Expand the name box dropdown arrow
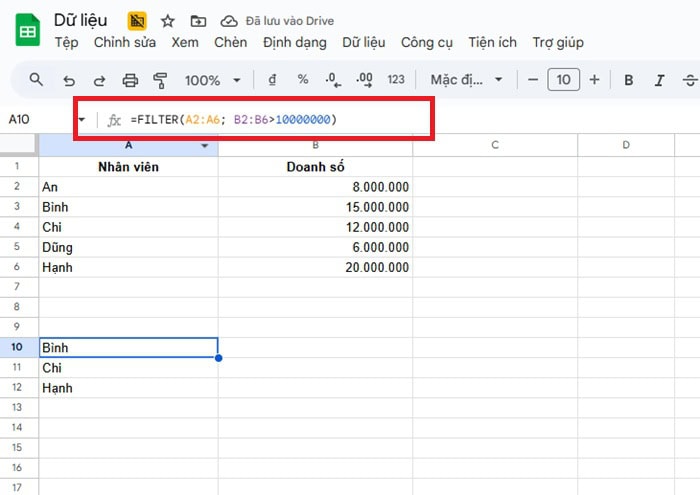 (81, 119)
